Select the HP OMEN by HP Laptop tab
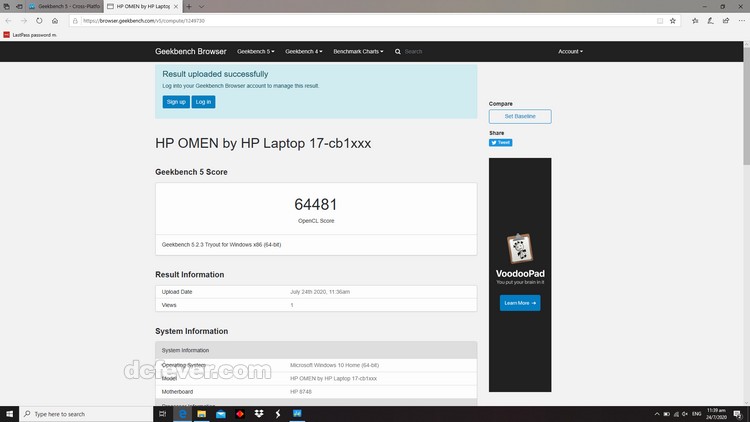This screenshot has width=750, height=422. click(143, 7)
